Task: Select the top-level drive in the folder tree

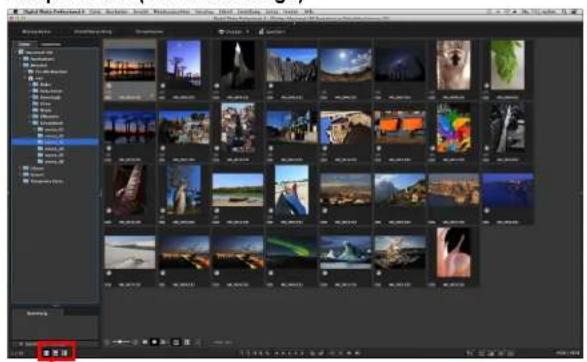Action: coord(36,52)
